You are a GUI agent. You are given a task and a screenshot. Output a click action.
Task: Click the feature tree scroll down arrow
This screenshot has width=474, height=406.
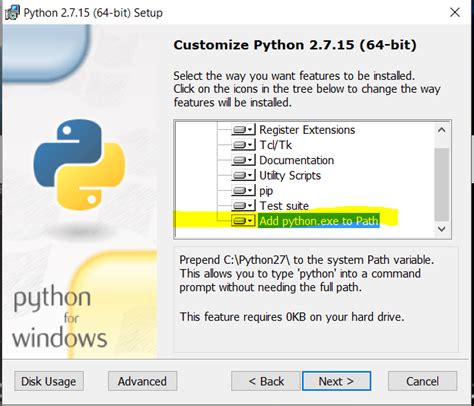point(442,229)
